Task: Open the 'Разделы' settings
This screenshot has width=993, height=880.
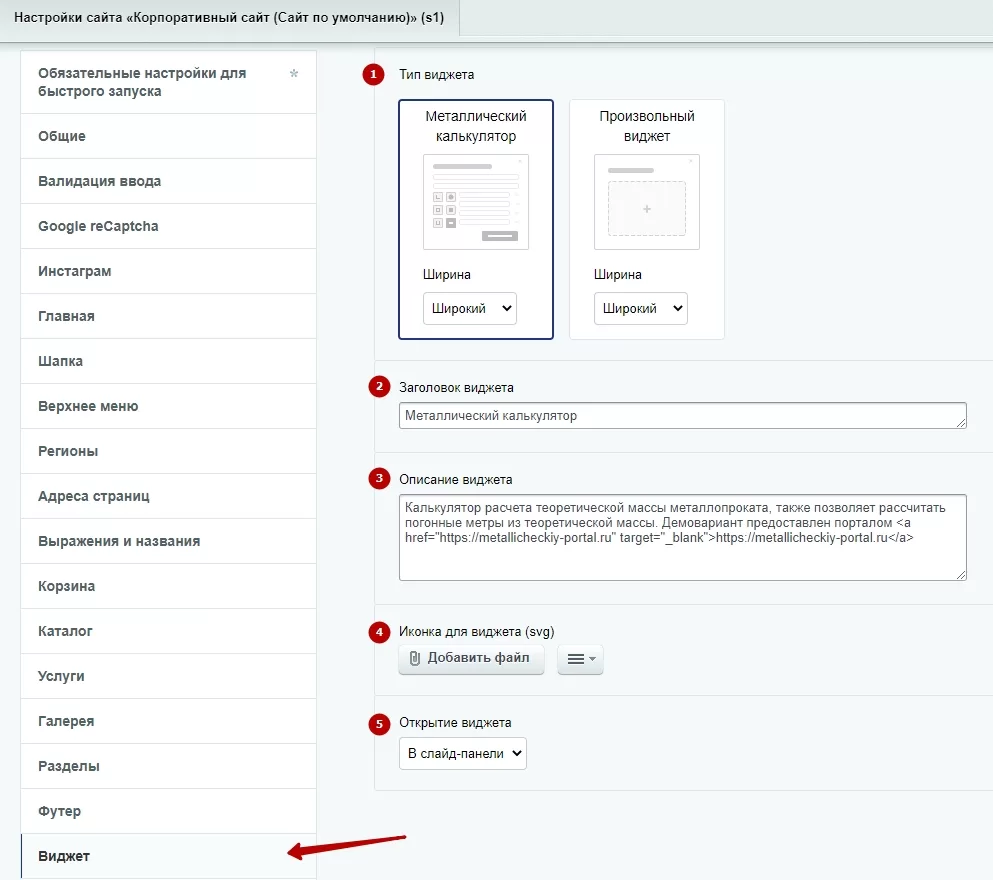Action: click(168, 765)
